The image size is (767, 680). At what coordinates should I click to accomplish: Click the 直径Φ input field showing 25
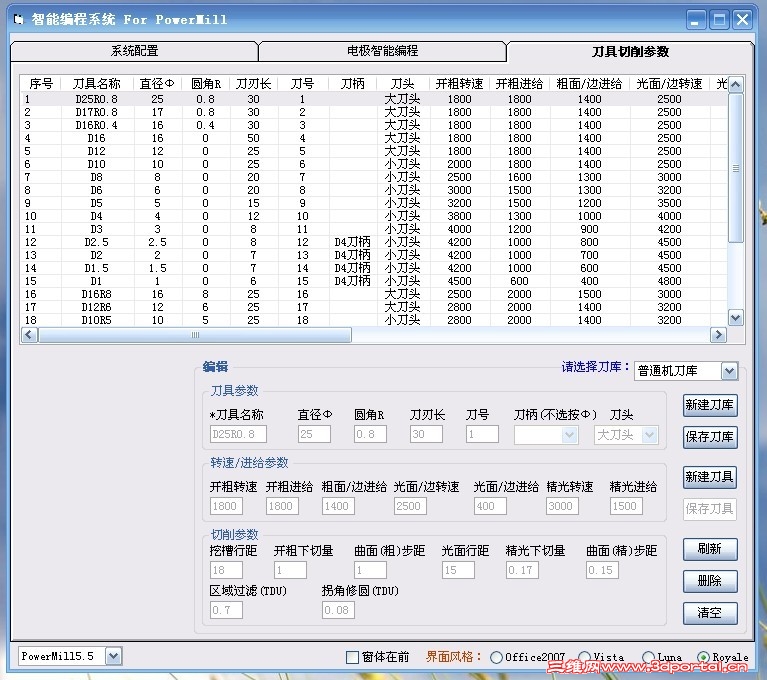tap(314, 434)
